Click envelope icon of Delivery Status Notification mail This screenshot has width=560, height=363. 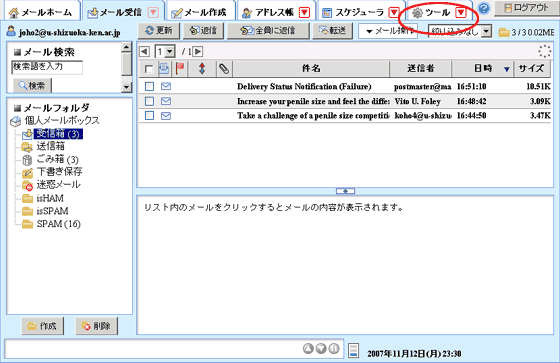[x=166, y=86]
